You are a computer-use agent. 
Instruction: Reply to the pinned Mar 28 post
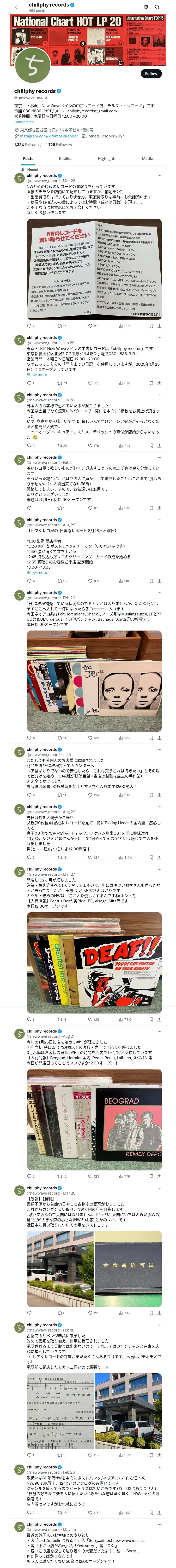(29, 326)
